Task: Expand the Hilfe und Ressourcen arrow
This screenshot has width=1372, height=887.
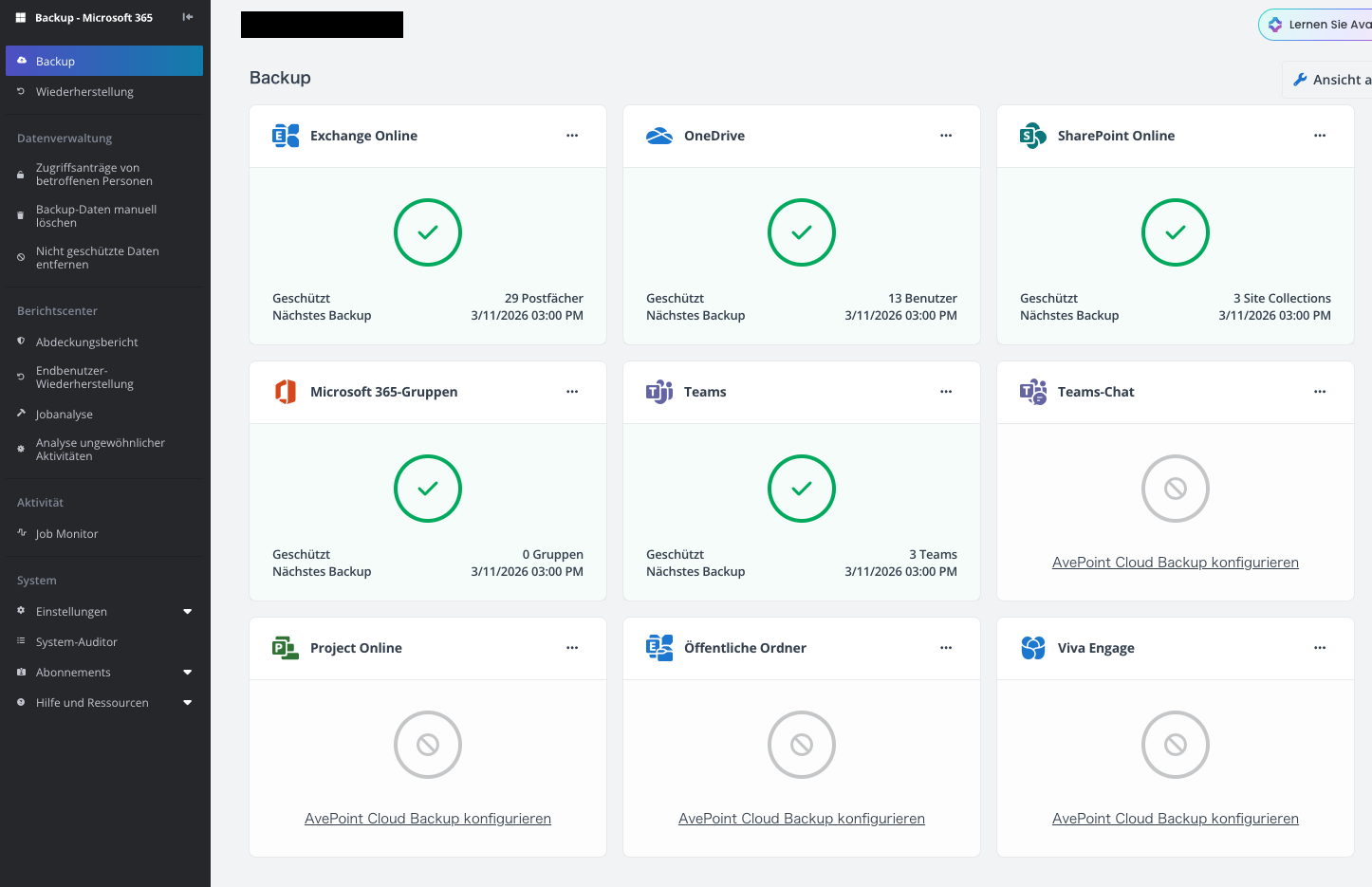Action: click(188, 703)
